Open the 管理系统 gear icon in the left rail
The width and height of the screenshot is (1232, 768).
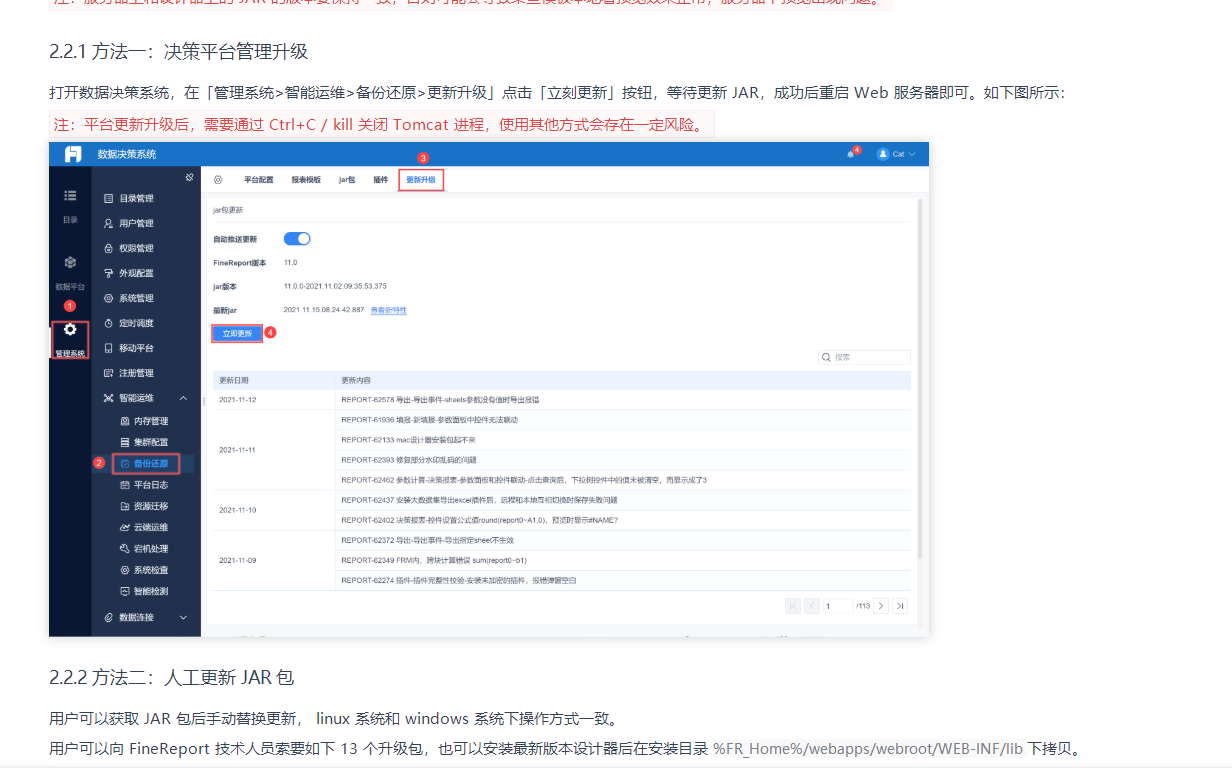click(x=70, y=329)
